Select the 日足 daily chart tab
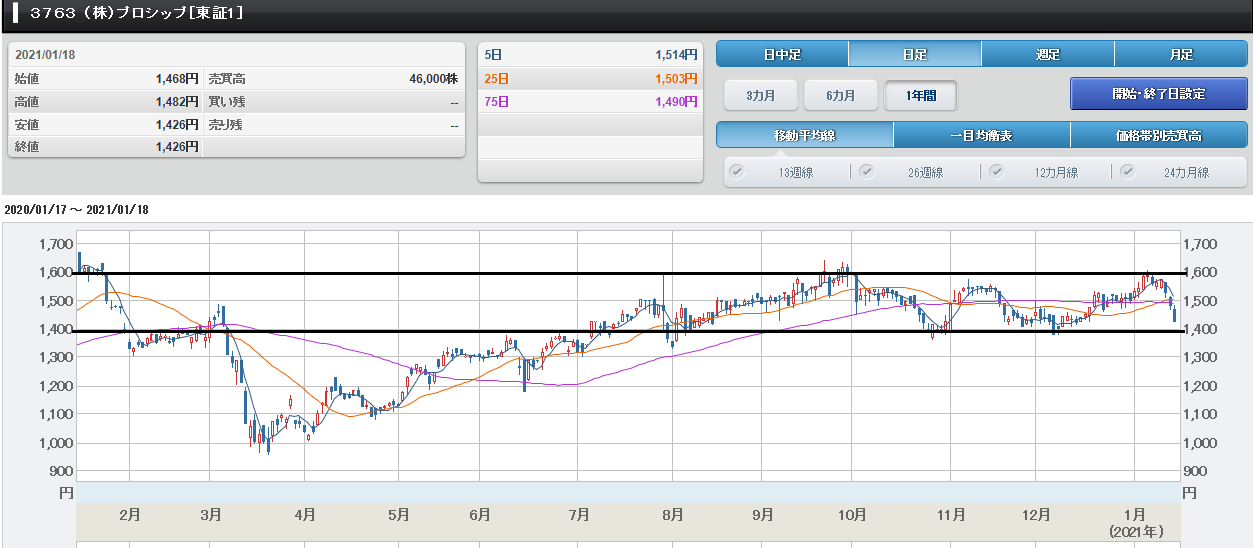Image resolution: width=1253 pixels, height=548 pixels. coord(914,54)
